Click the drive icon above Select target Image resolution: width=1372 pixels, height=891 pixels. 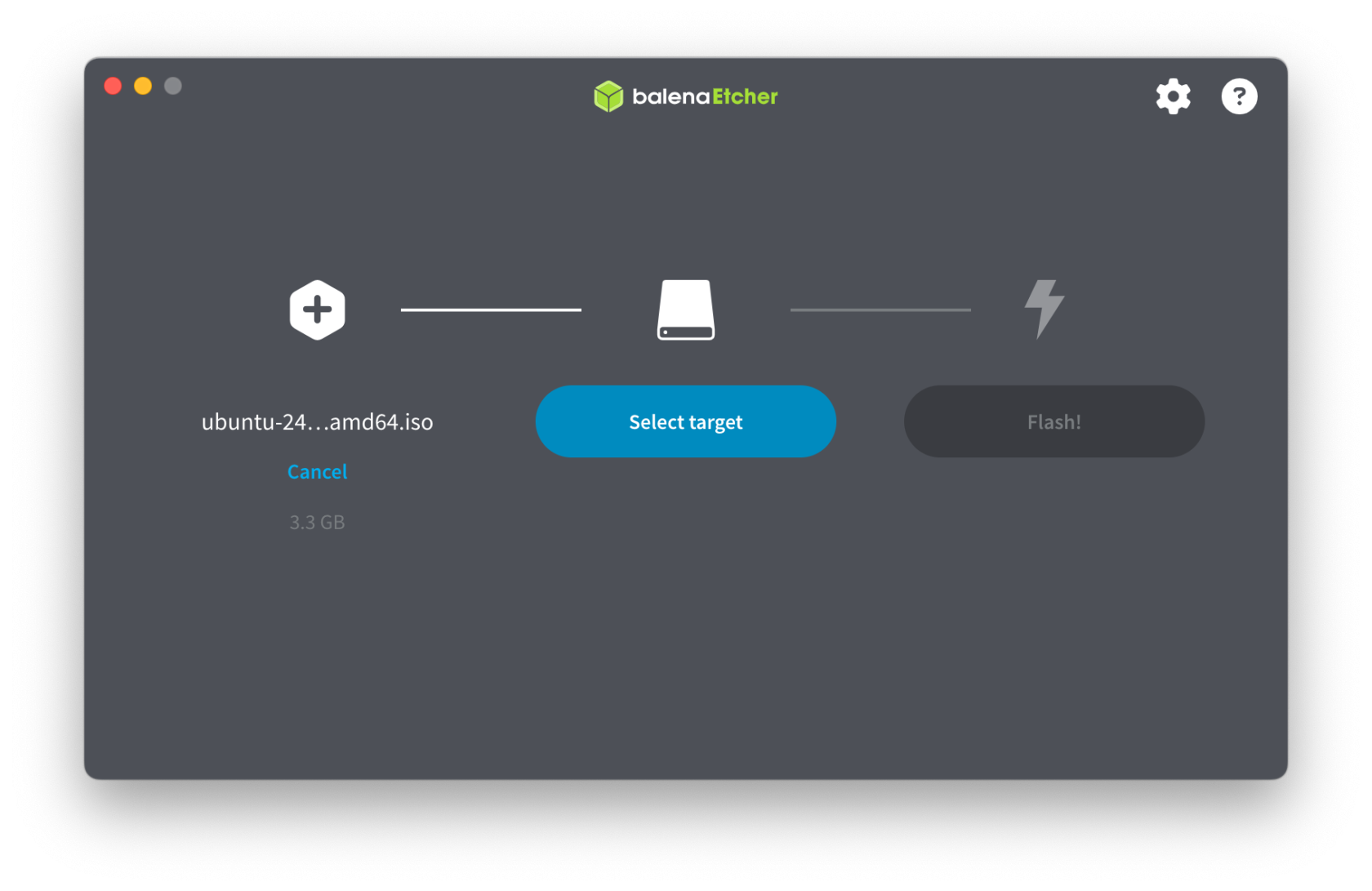pos(686,310)
